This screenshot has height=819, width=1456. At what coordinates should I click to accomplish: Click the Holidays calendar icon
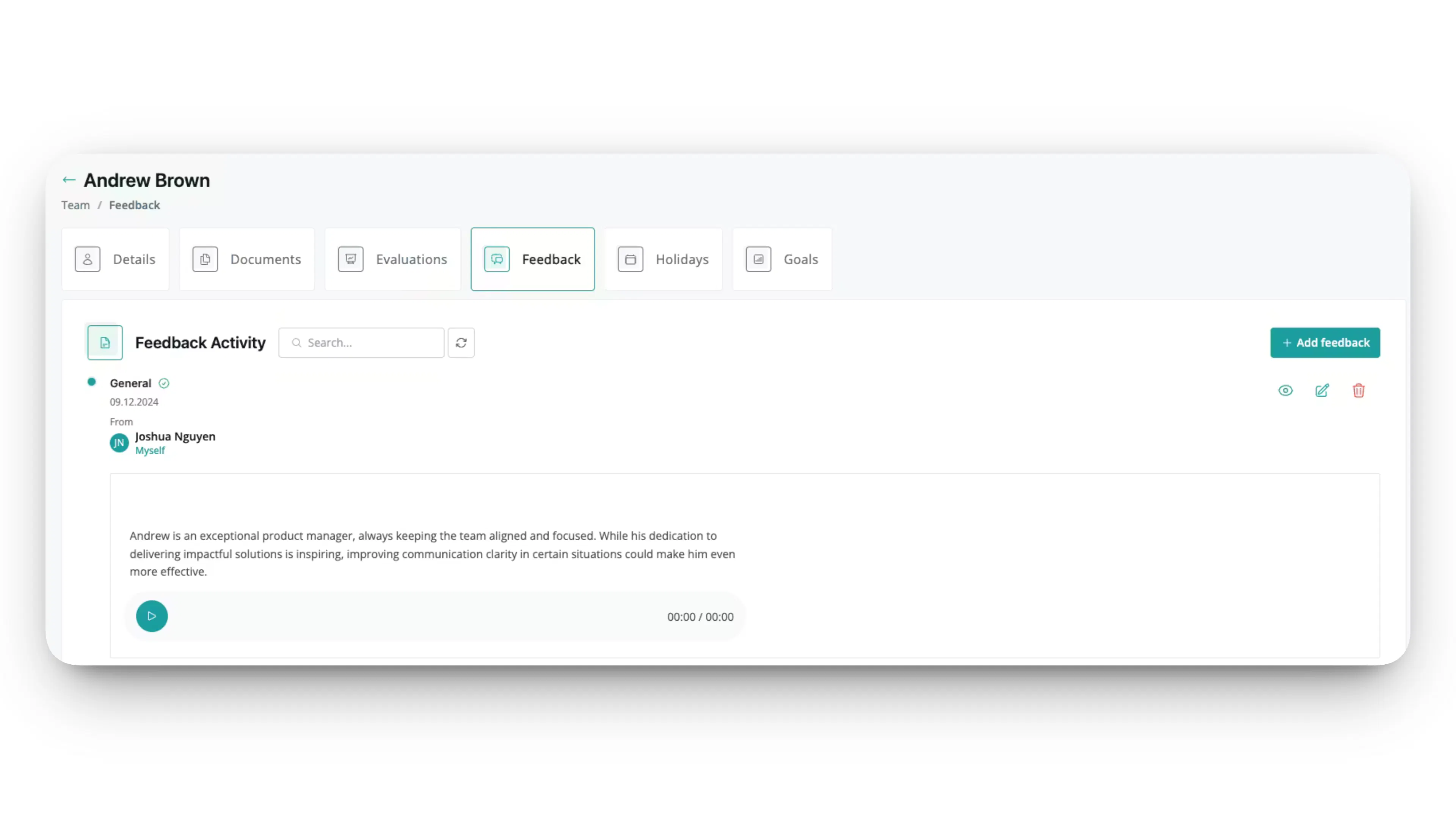[631, 259]
